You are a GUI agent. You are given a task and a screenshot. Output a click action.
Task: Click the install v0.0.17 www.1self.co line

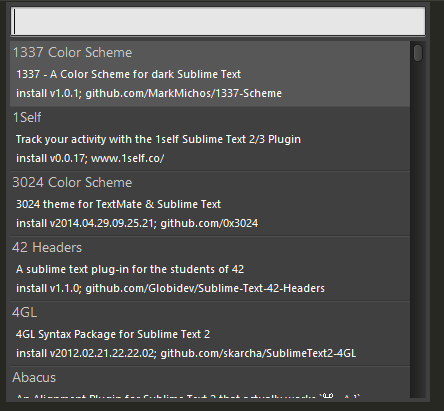(90, 158)
